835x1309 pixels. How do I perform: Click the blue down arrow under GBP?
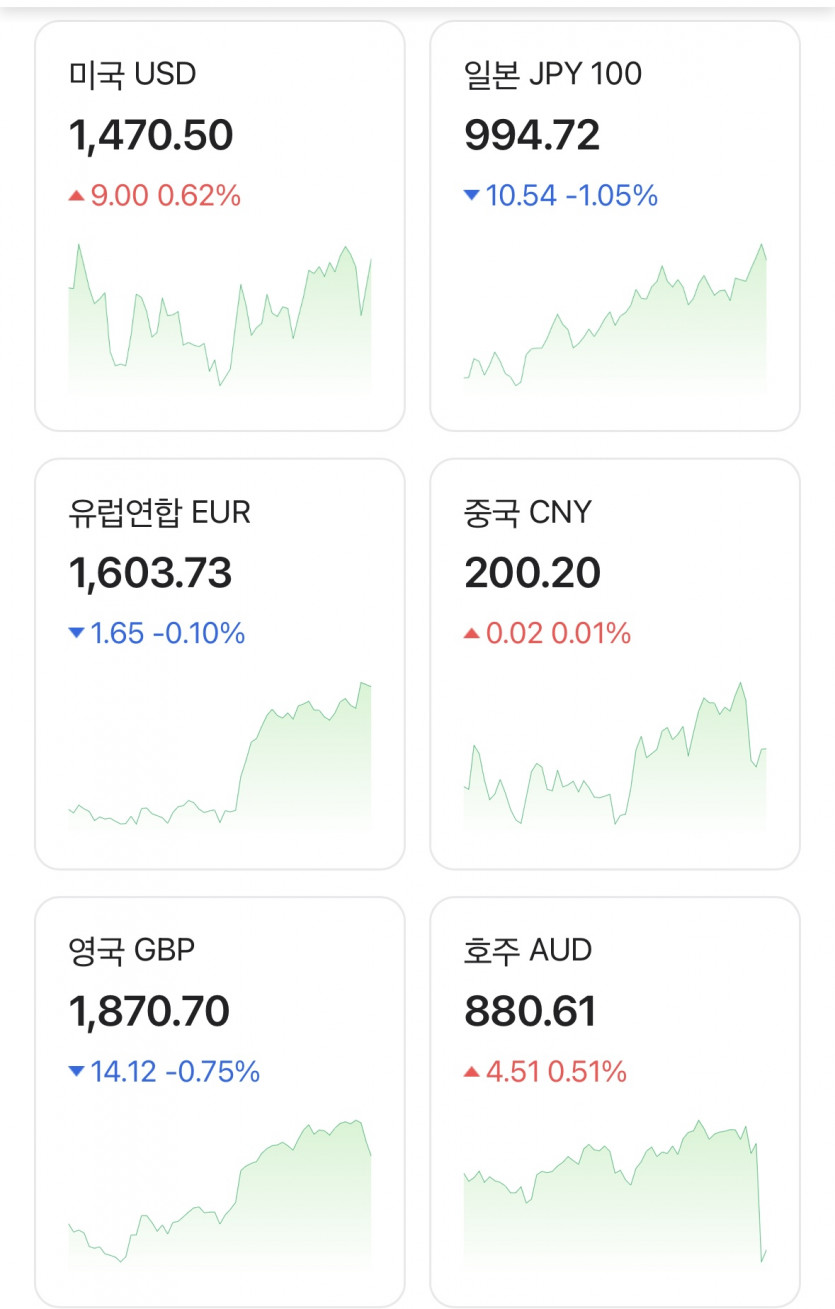pos(76,1072)
